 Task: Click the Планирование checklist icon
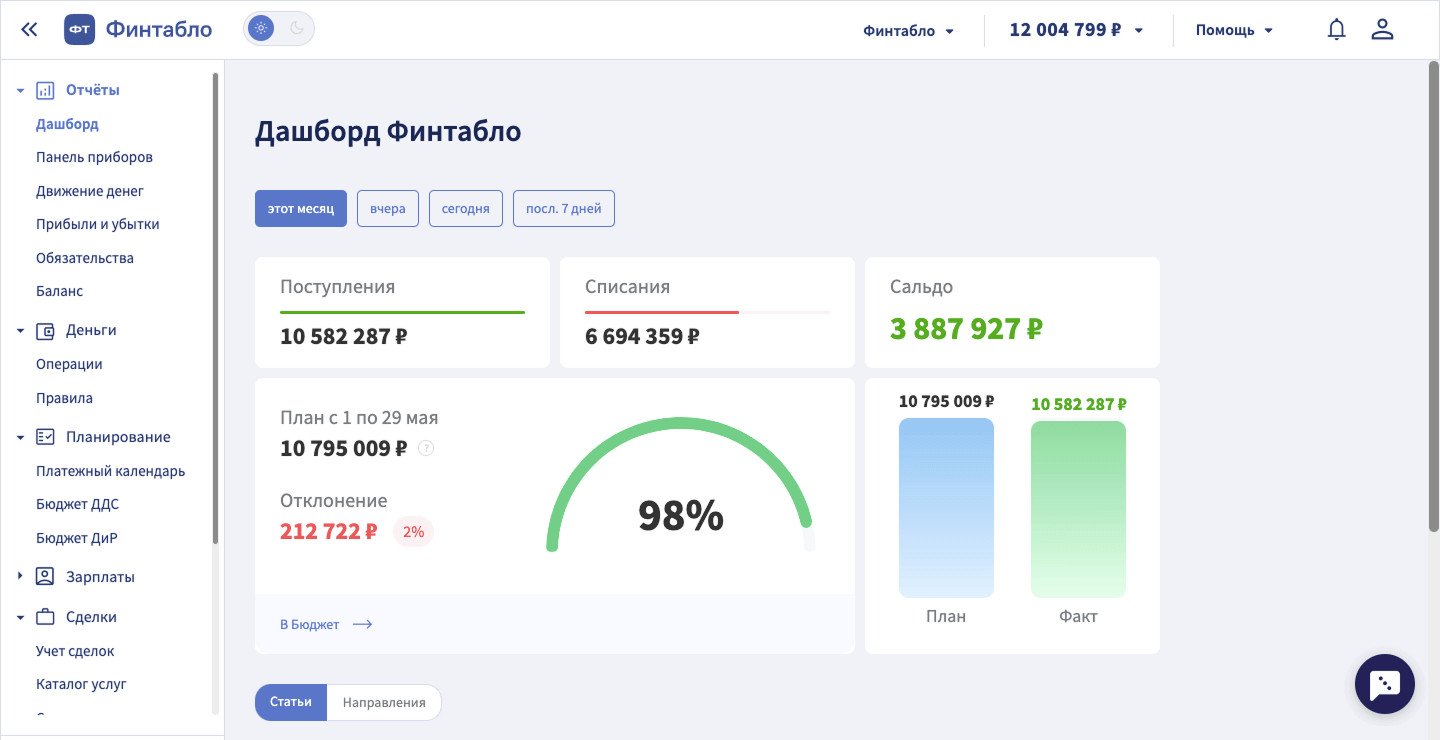[x=45, y=437]
